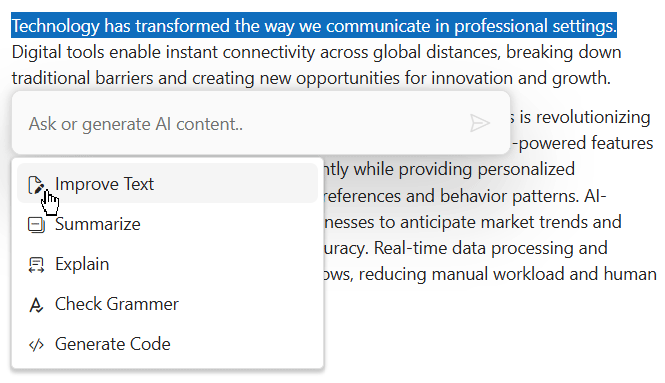Screen dimensions: 665x383
Task: Focus the Ask or generate AI content field
Action: [x=246, y=124]
